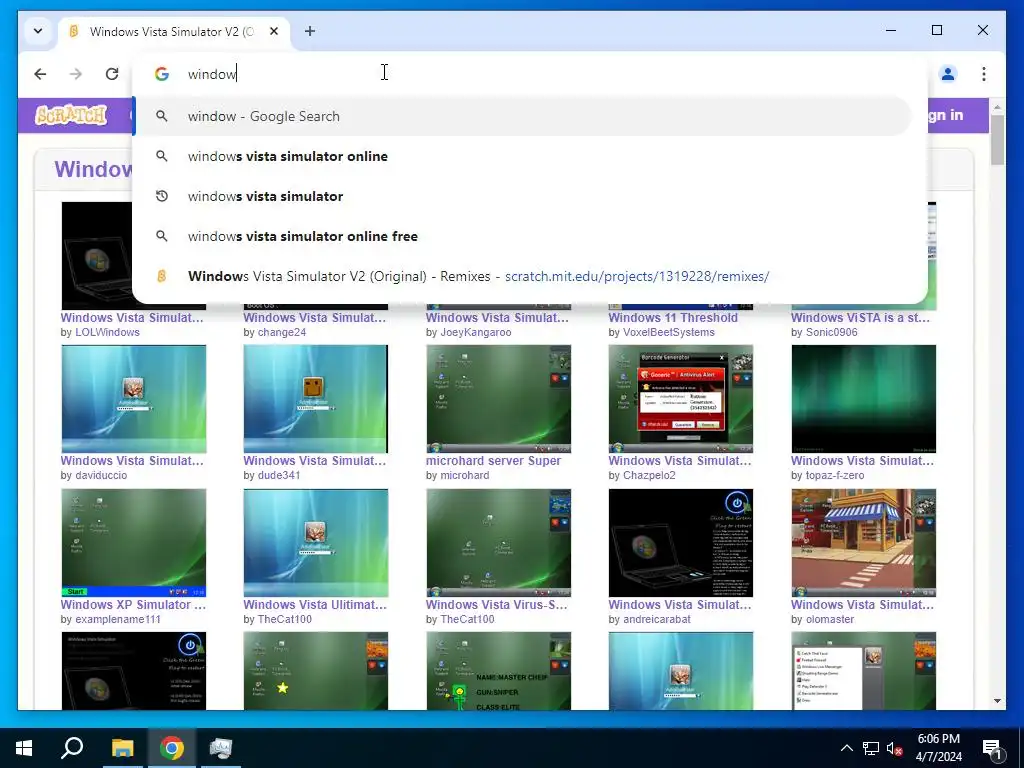Open the Windows Vista Virus-S thumbnail
The width and height of the screenshot is (1024, 768).
[x=498, y=542]
